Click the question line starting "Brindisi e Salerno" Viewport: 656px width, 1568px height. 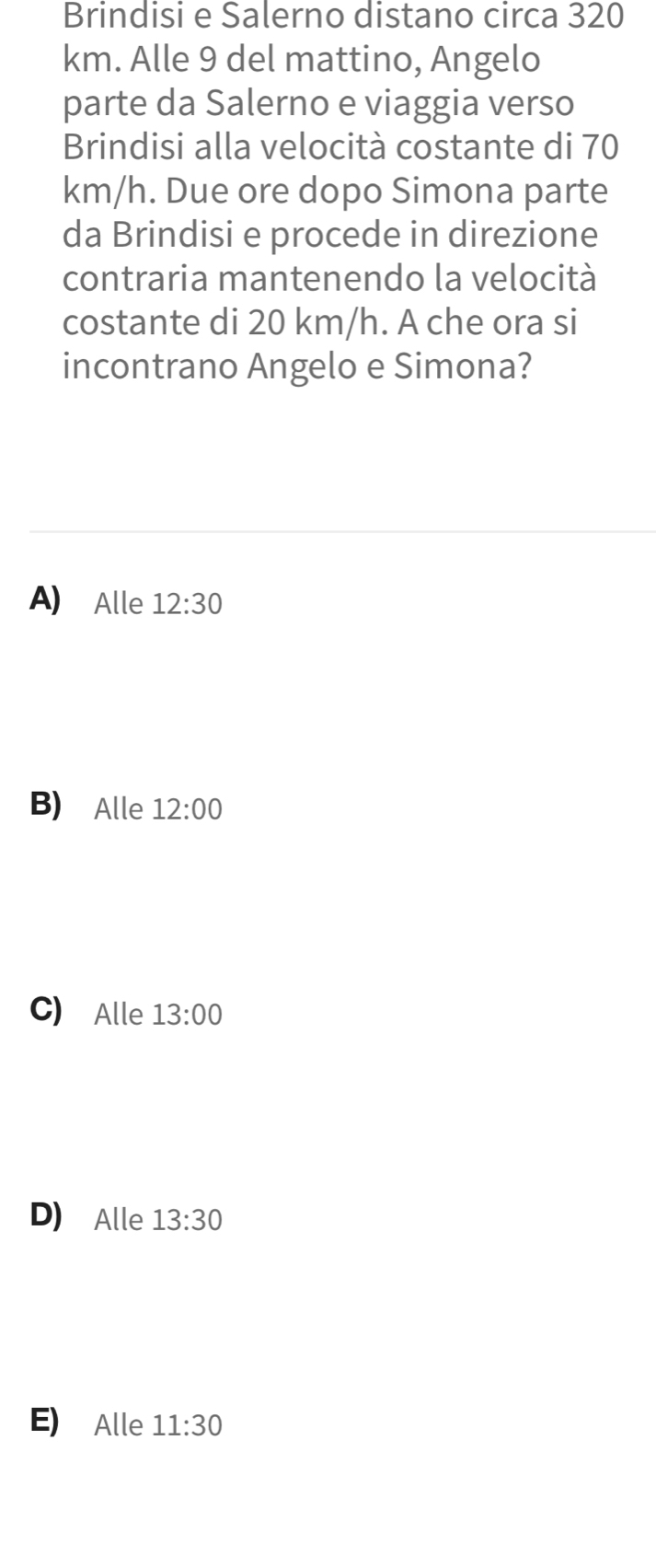pos(344,16)
